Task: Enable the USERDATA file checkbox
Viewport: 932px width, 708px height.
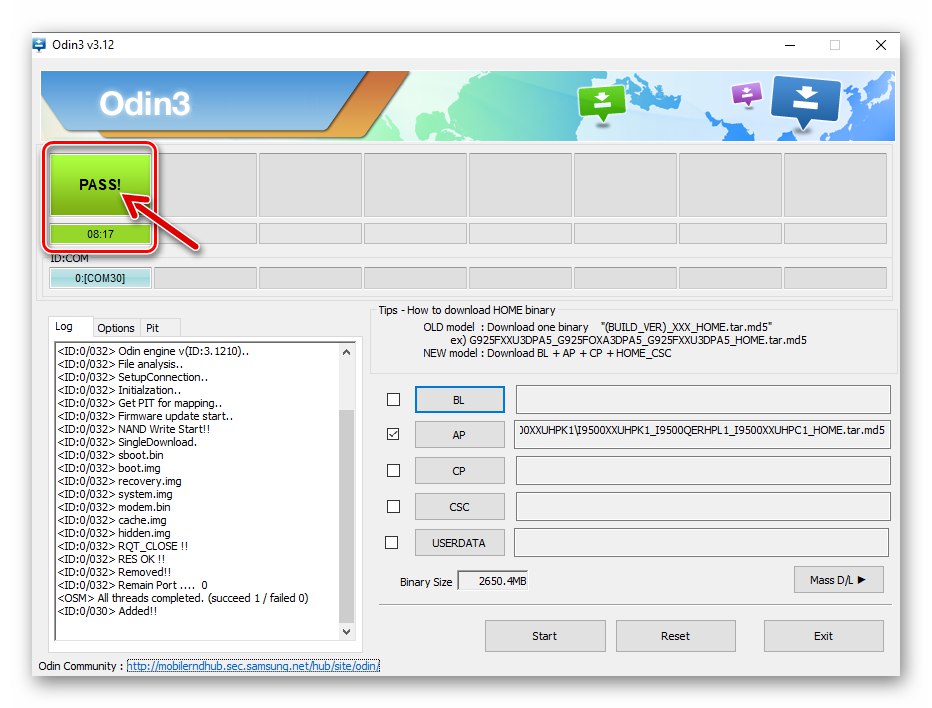Action: point(392,543)
